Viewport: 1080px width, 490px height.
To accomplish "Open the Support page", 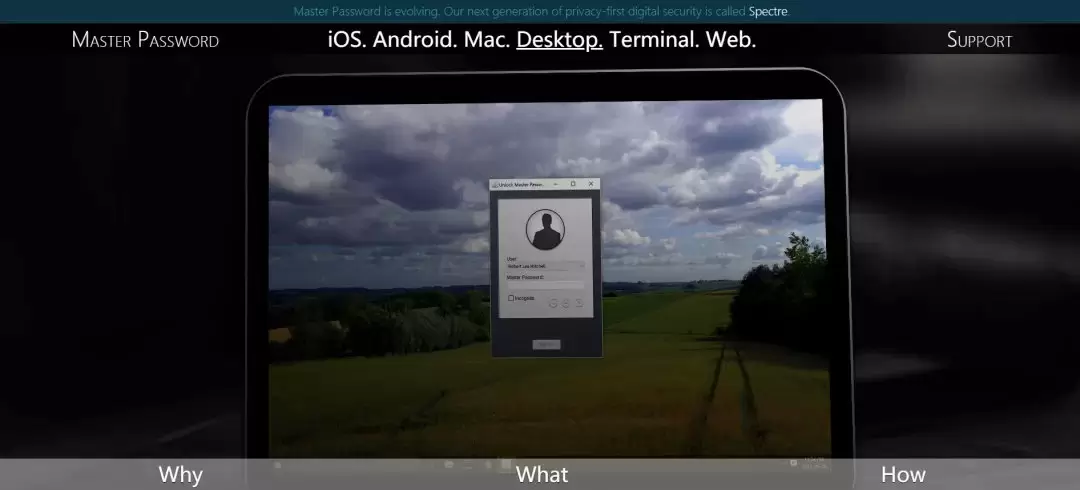I will [979, 40].
